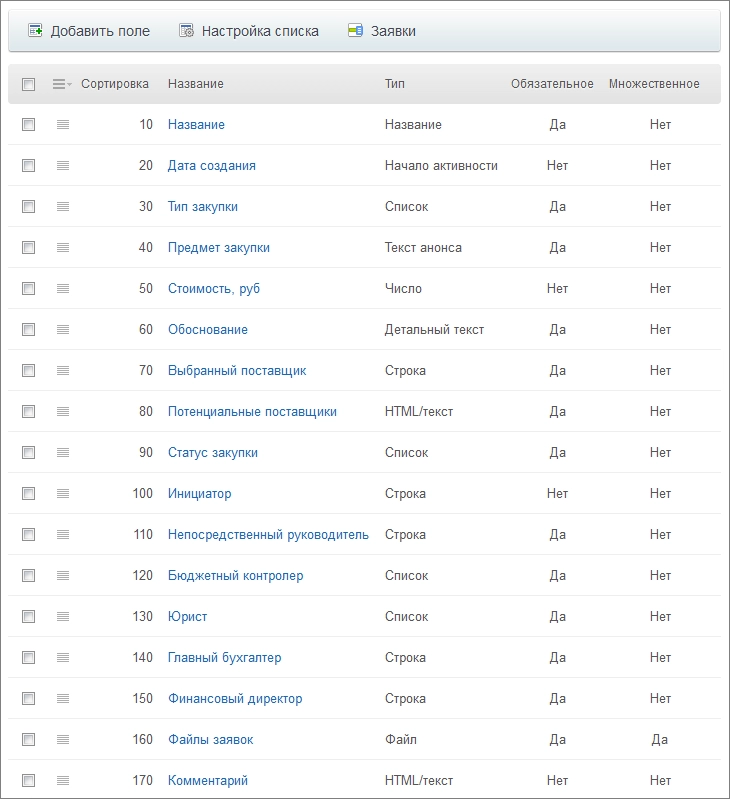Click the Заявки toolbar icon
Image resolution: width=730 pixels, height=799 pixels.
(355, 31)
